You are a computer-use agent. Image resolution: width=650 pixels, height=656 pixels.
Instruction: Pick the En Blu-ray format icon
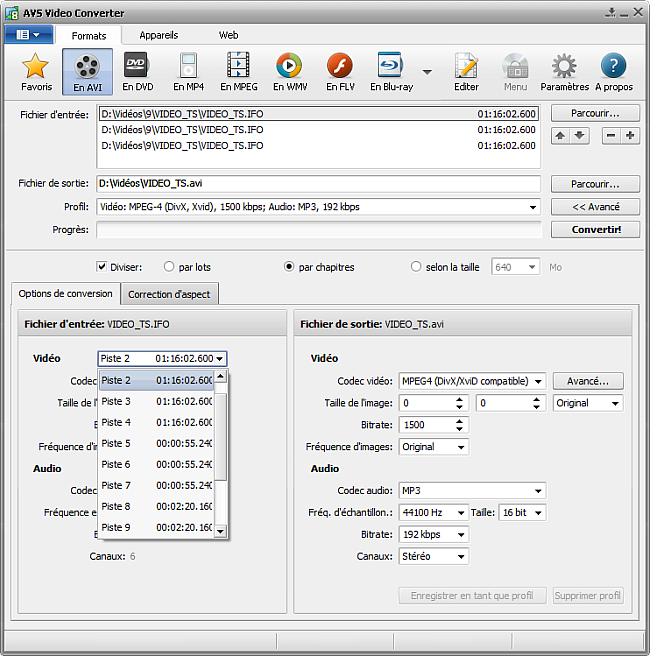click(x=391, y=72)
